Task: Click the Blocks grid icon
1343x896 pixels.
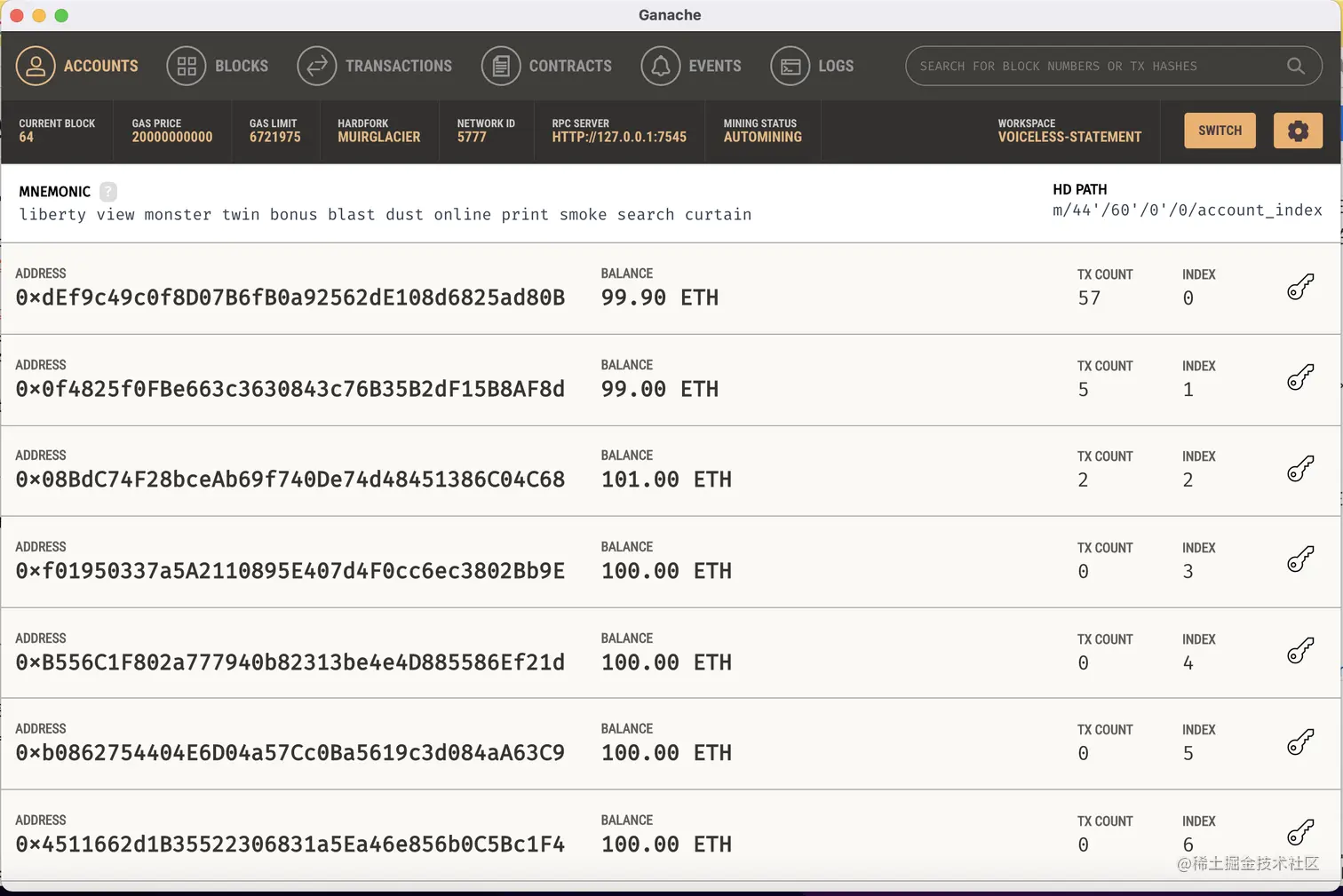Action: [x=187, y=66]
